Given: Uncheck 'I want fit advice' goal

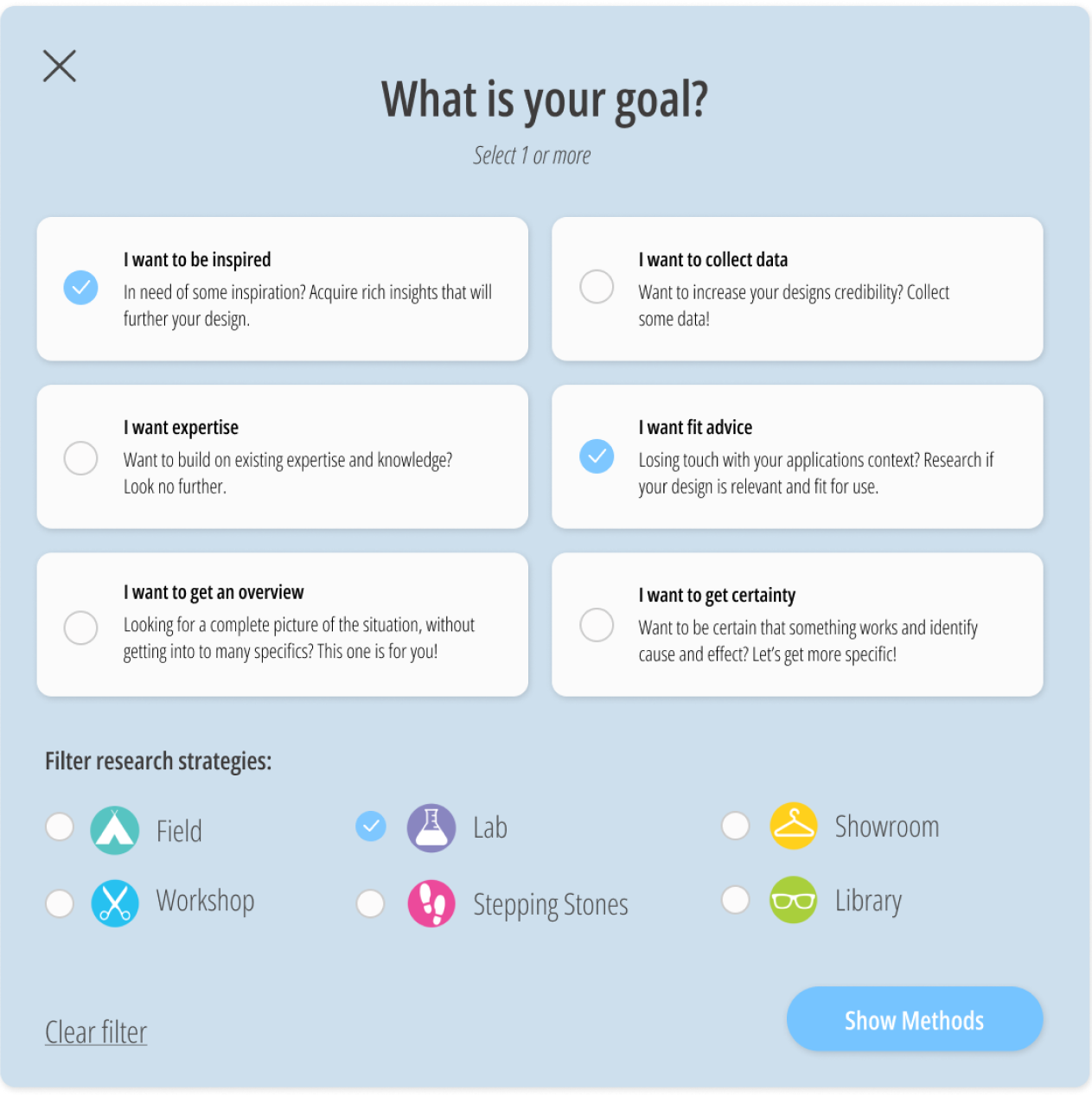Looking at the screenshot, I should [597, 456].
